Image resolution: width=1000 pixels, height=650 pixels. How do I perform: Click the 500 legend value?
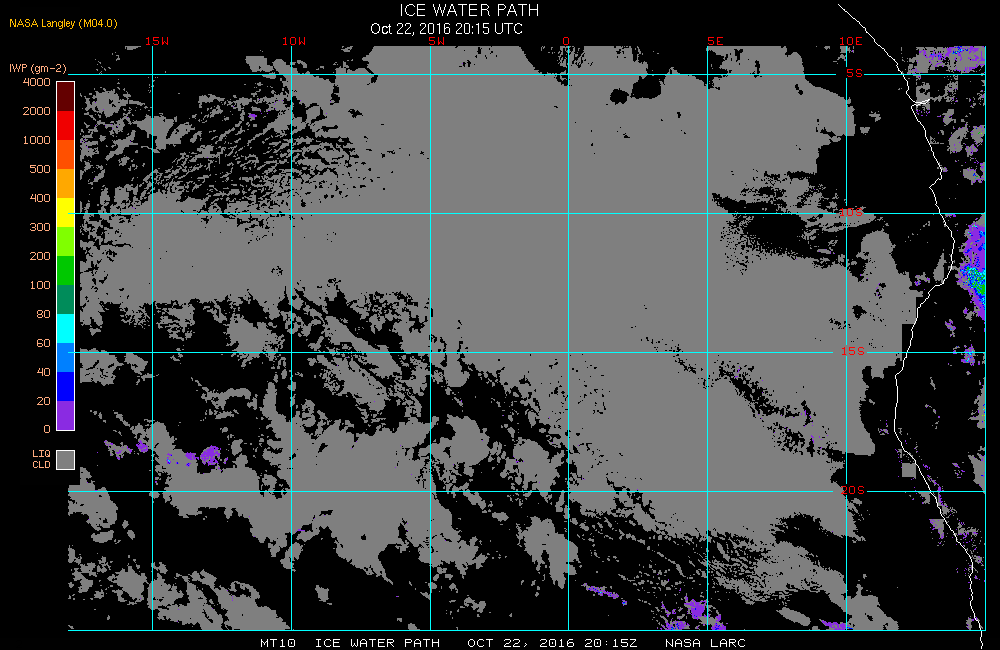point(40,169)
